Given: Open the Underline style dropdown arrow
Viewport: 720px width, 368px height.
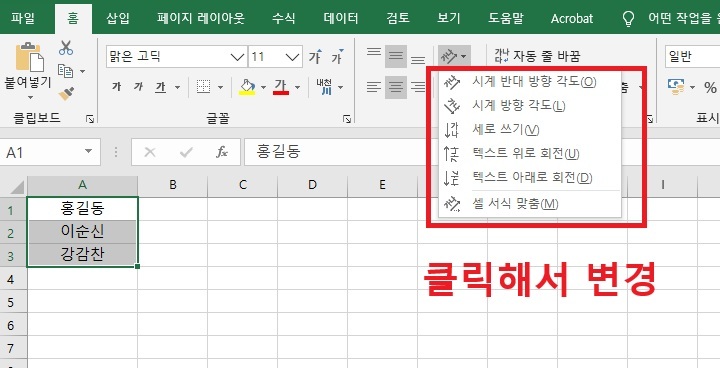Looking at the screenshot, I should point(177,87).
